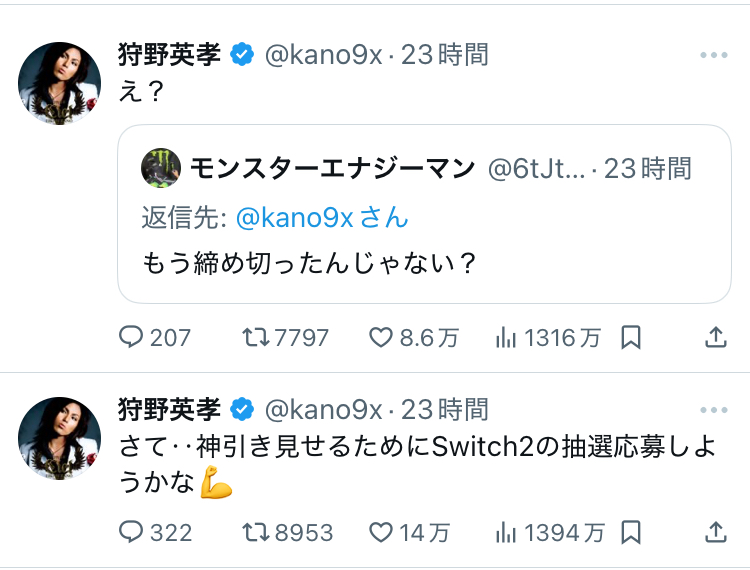
Task: Open more options on the Switch2 tweet
Action: pyautogui.click(x=714, y=410)
